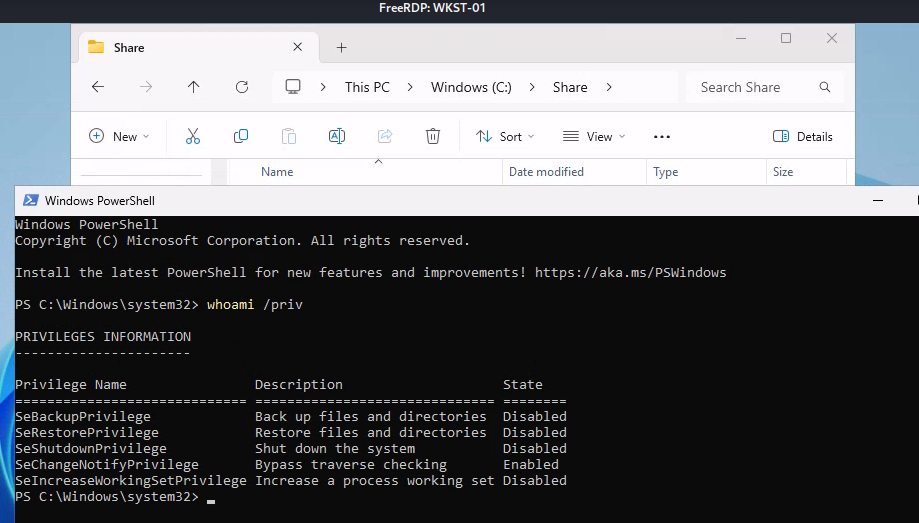Screen dimensions: 919x523
Task: Refresh the Share folder view
Action: pyautogui.click(x=241, y=87)
